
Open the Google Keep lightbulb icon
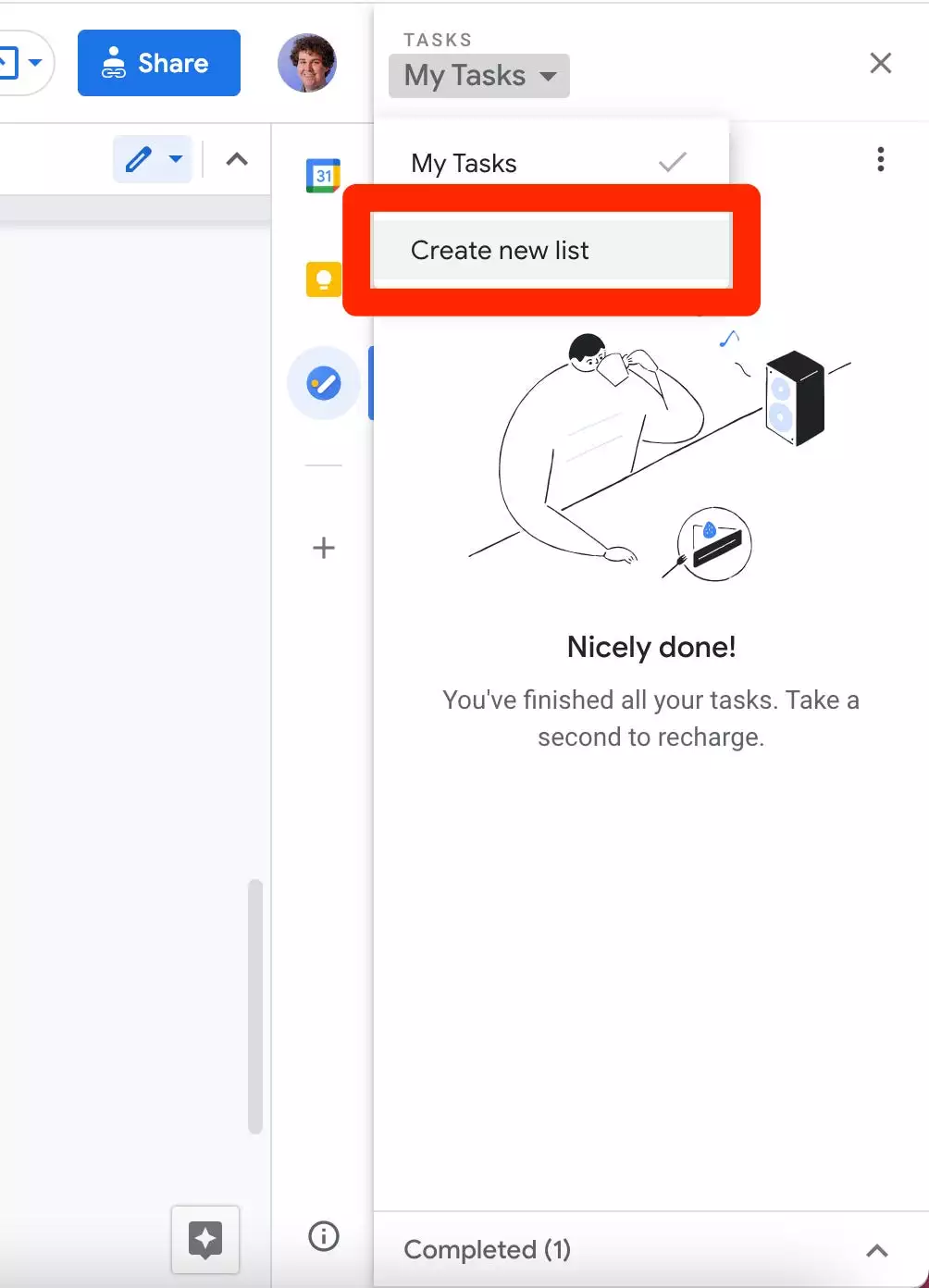coord(323,279)
